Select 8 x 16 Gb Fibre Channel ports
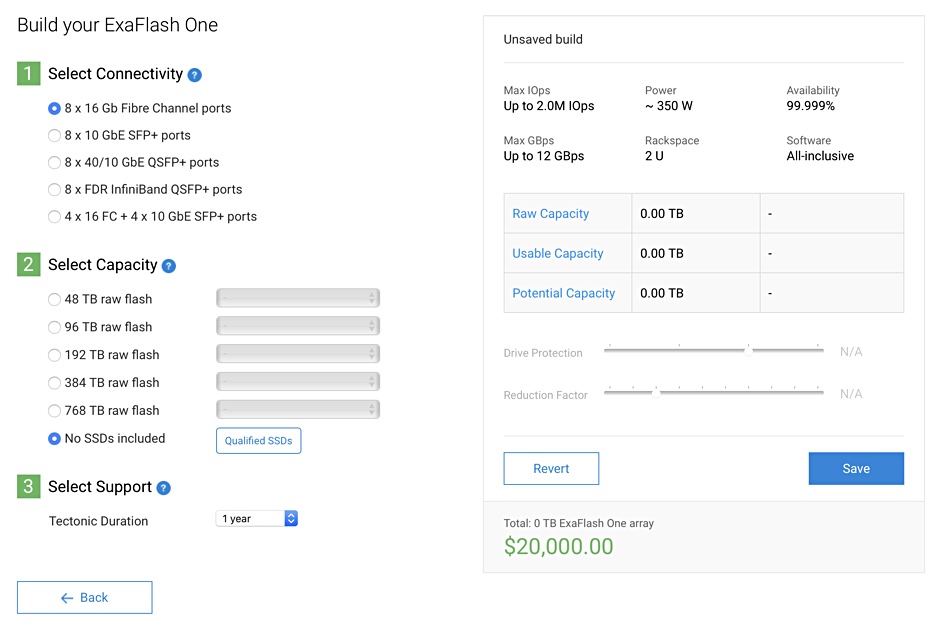This screenshot has height=626, width=950. 55,108
